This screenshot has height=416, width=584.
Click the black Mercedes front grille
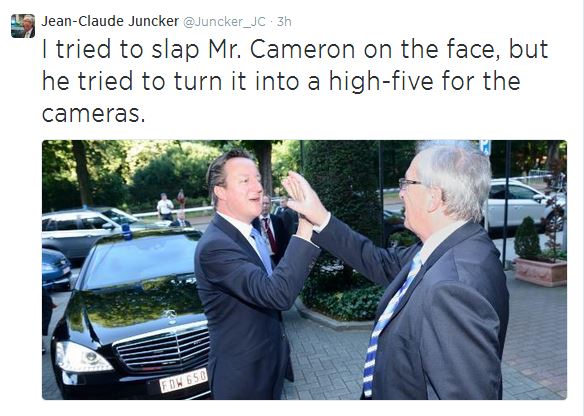[x=163, y=351]
